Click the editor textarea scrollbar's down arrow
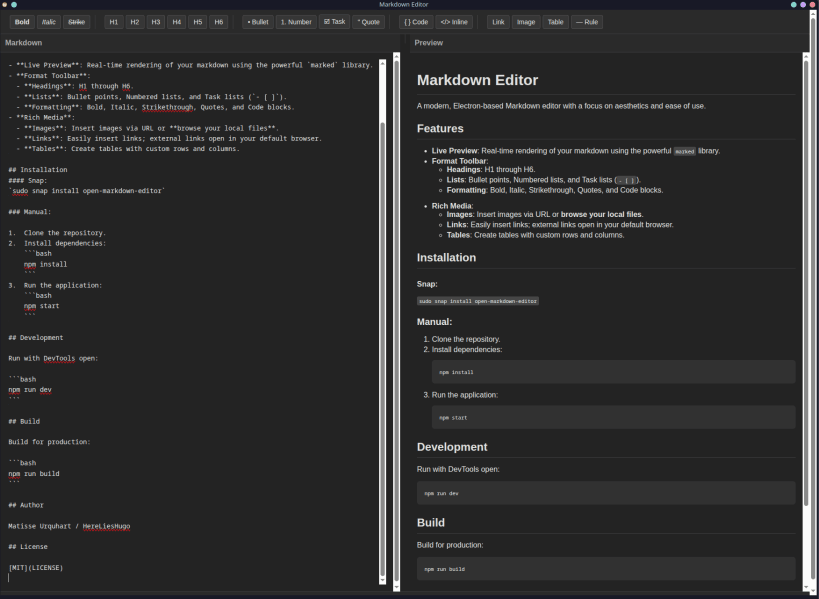Image resolution: width=819 pixels, height=599 pixels. coord(382,580)
